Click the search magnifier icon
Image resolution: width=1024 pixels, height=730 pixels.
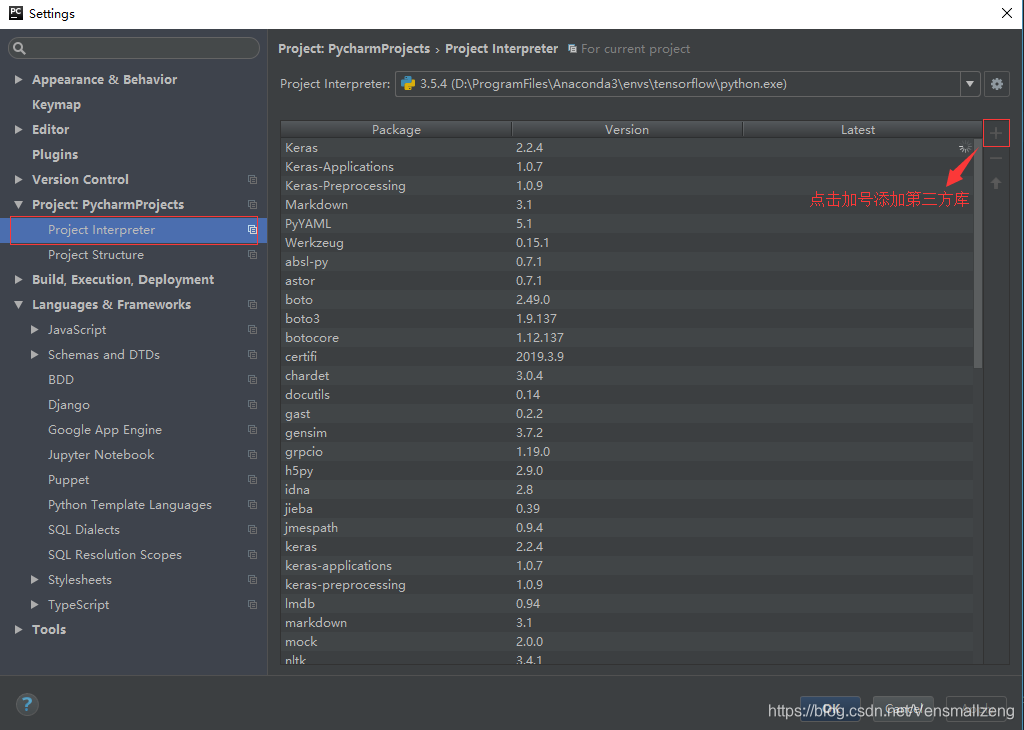pos(19,48)
